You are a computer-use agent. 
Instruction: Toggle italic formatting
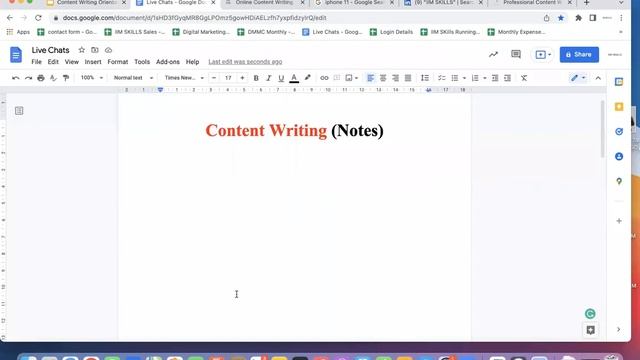coord(268,78)
